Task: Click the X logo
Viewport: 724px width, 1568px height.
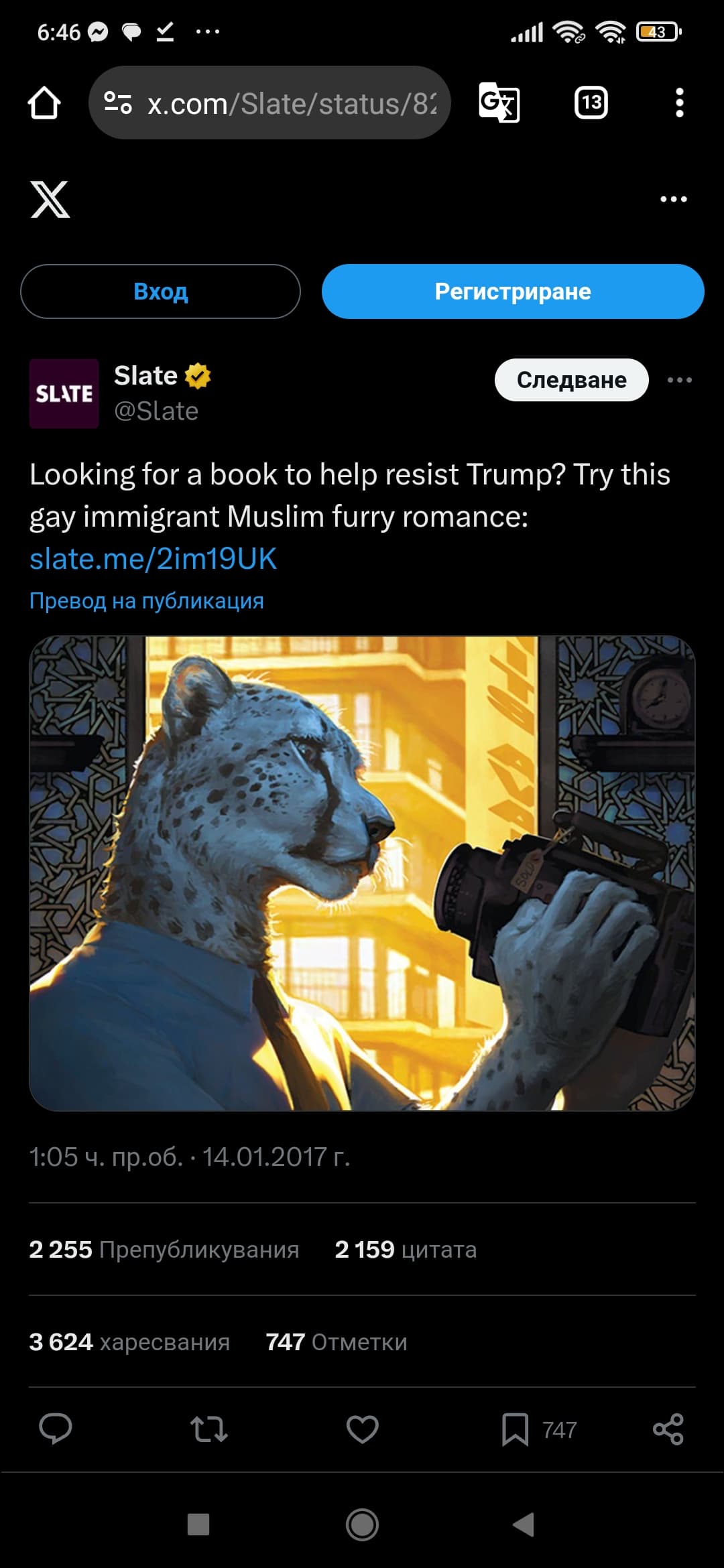Action: (50, 199)
